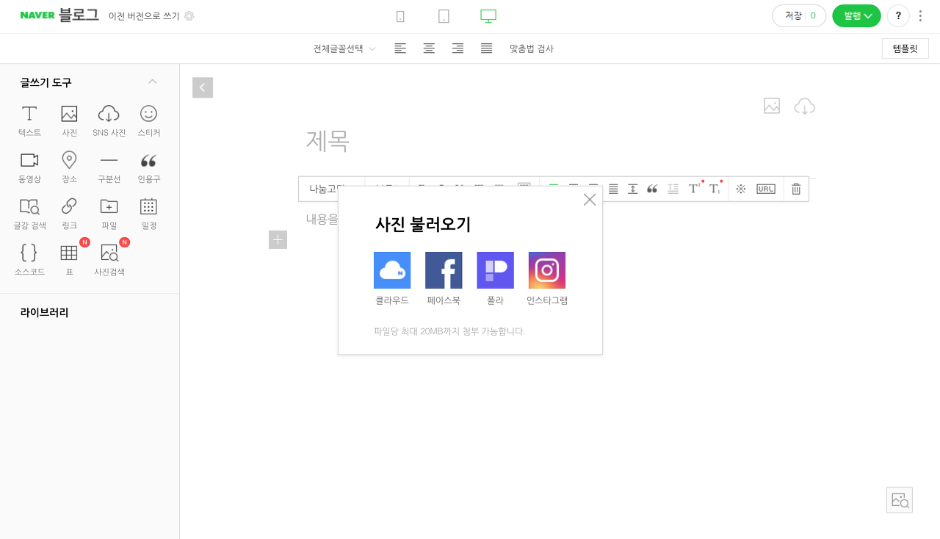The image size is (940, 539).
Task: Click the 제목 title field
Action: click(327, 141)
